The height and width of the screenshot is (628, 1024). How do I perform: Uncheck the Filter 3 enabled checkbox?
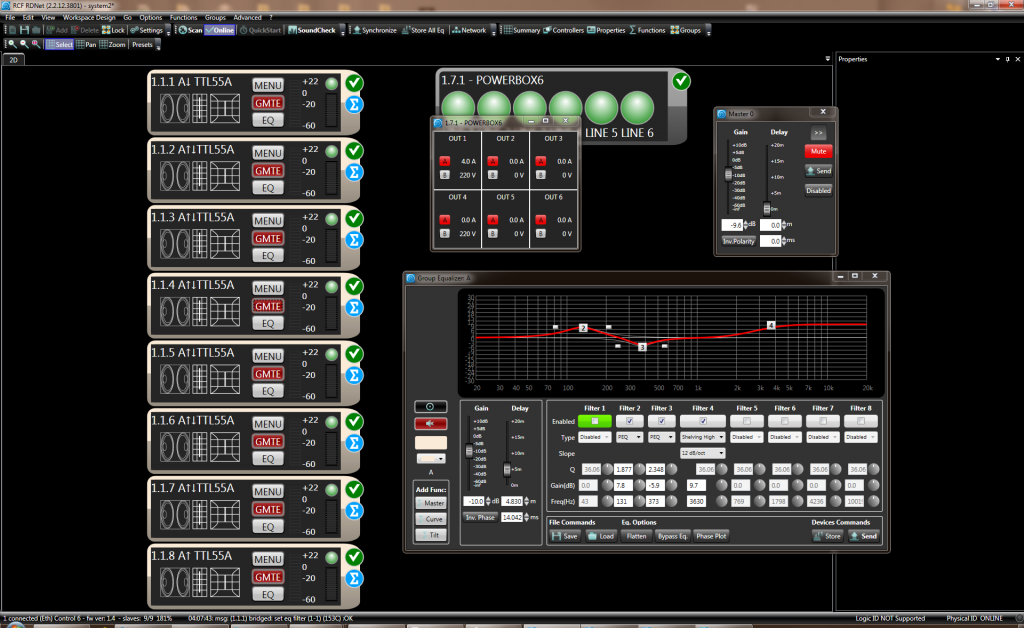coord(660,421)
